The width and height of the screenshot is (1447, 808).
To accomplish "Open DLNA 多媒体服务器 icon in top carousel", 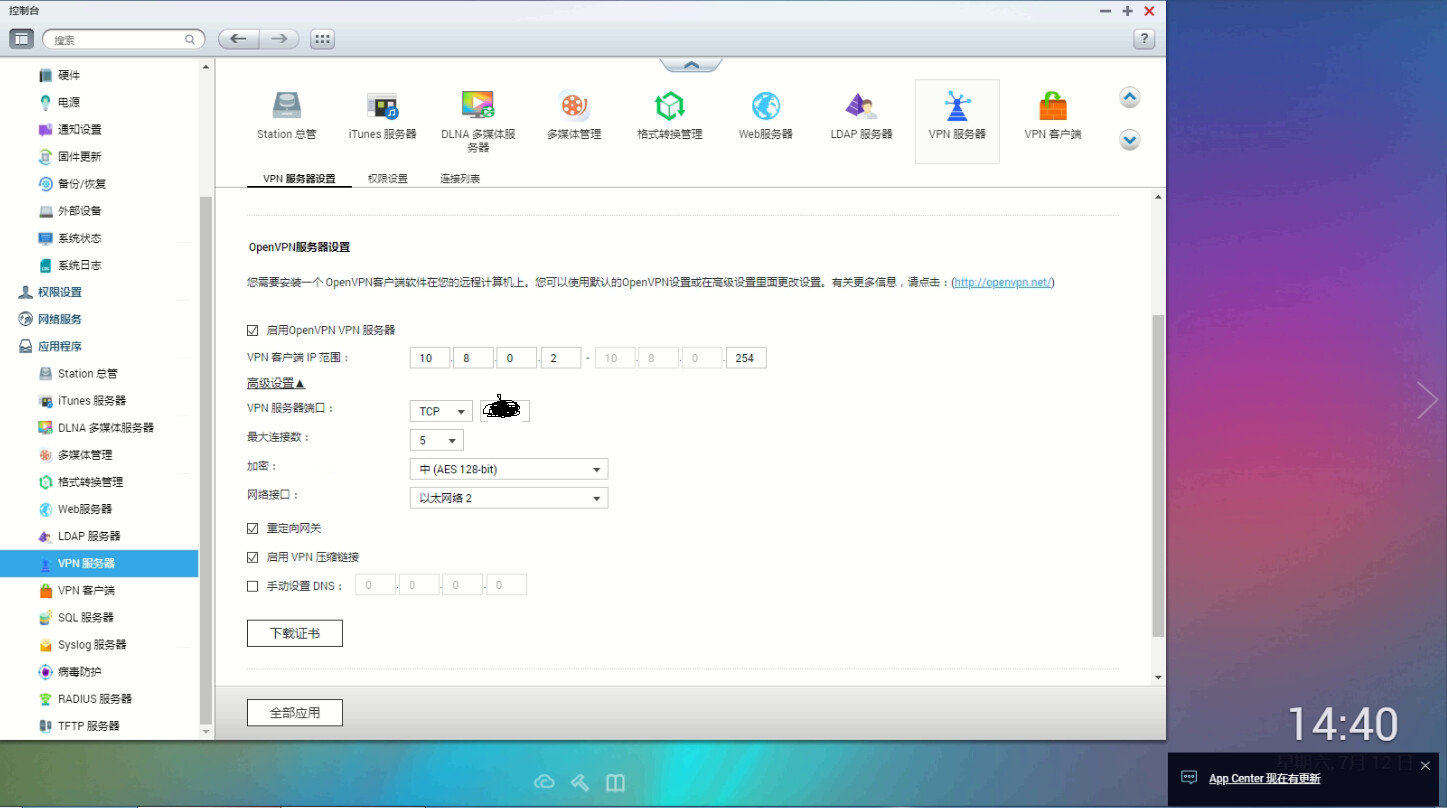I will 478,105.
